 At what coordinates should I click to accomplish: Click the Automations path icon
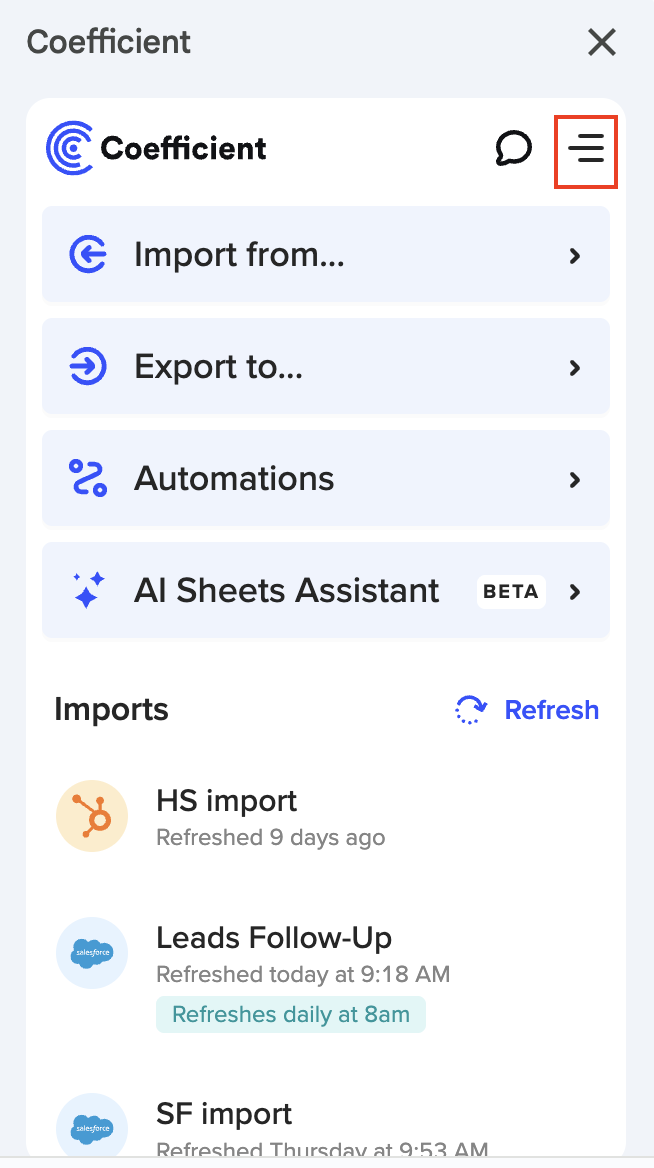pyautogui.click(x=88, y=479)
